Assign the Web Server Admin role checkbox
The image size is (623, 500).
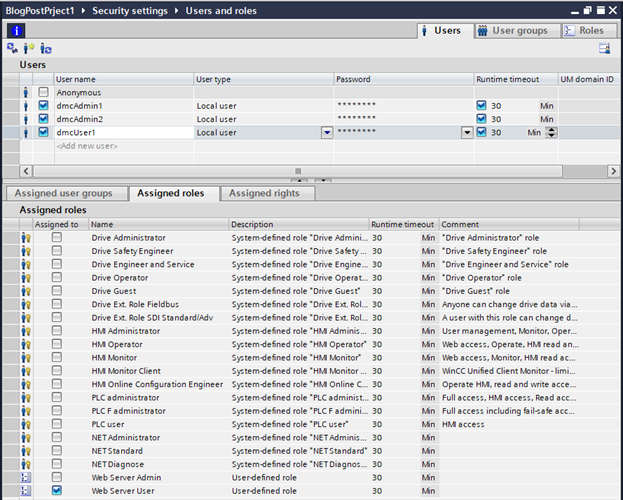click(x=57, y=477)
